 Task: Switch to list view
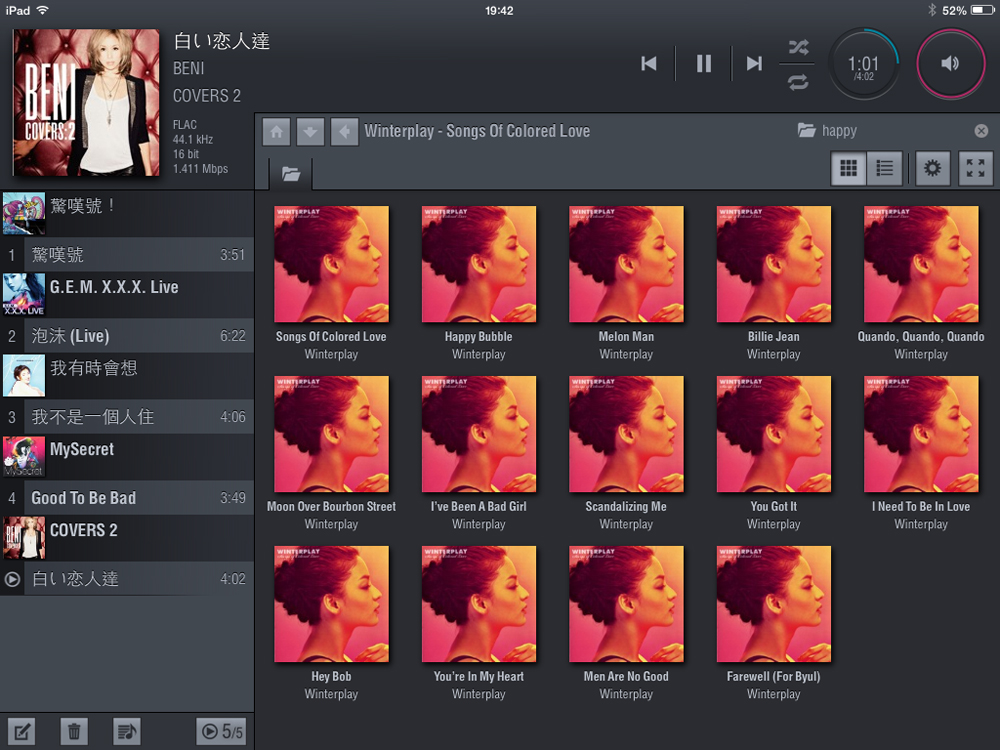point(885,168)
